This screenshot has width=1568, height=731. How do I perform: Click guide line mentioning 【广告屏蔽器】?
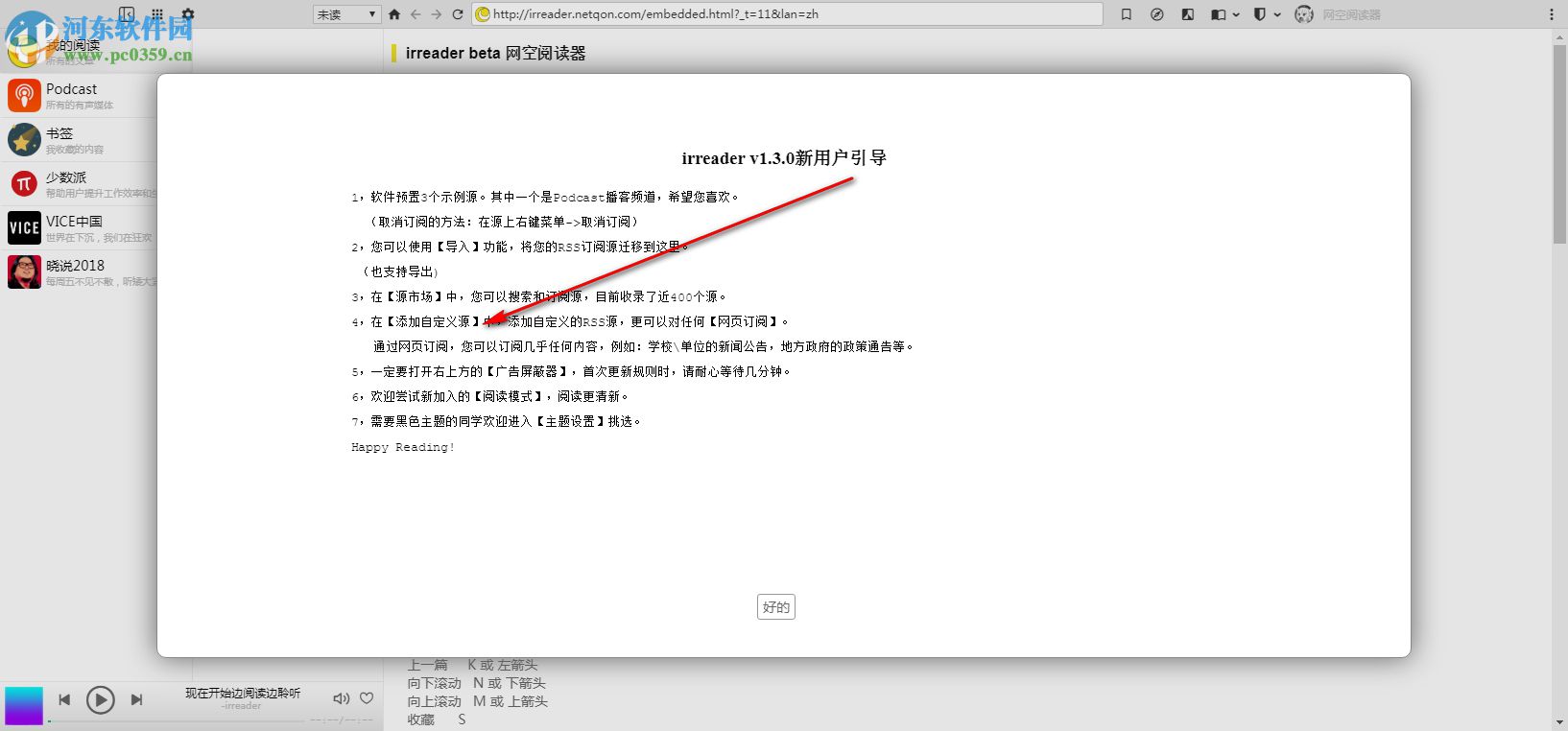(571, 371)
